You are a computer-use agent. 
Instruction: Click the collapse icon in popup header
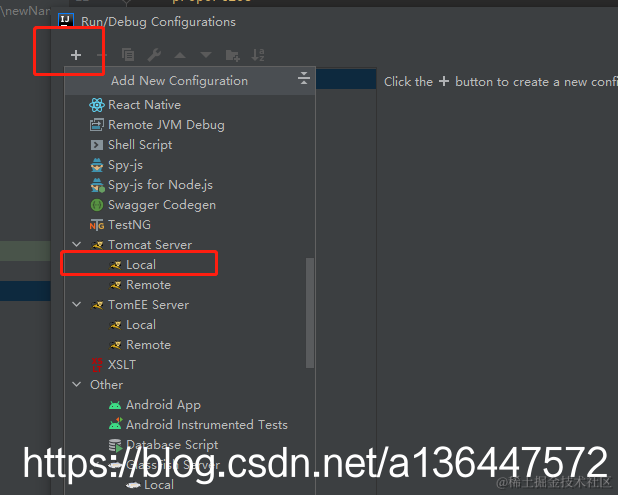pos(303,78)
